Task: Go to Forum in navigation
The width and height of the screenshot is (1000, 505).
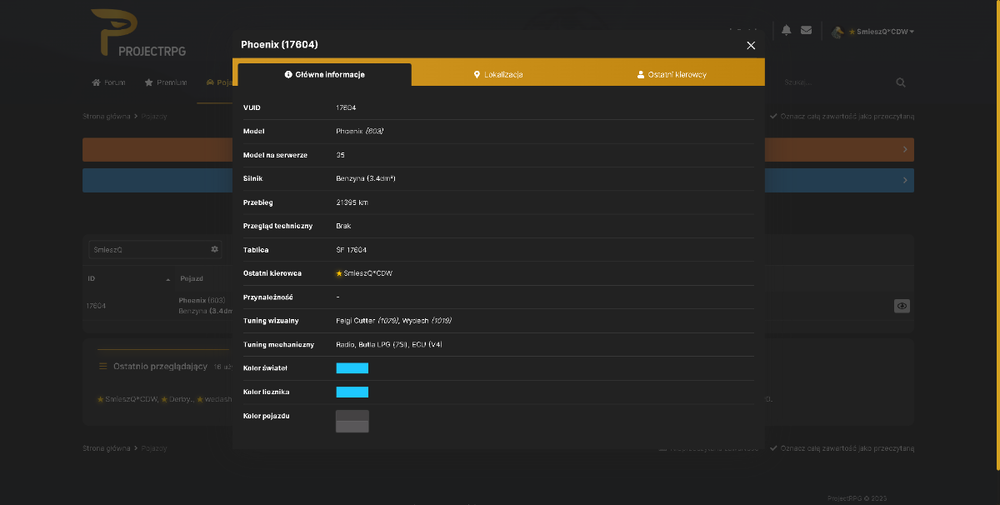Action: (108, 82)
